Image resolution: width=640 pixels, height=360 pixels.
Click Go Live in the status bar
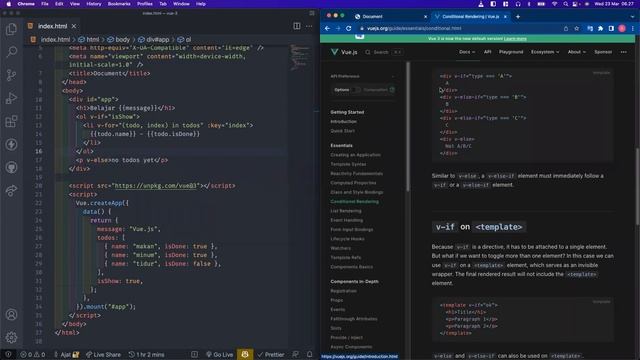click(x=219, y=355)
